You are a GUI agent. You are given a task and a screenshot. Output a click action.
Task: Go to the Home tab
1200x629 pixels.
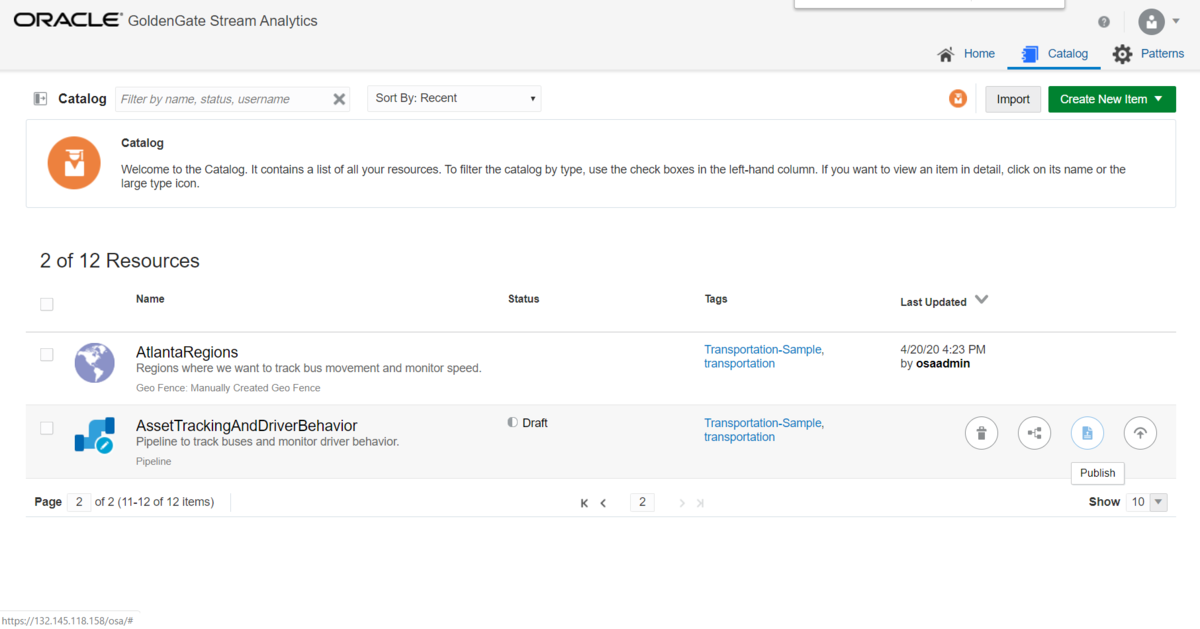(x=966, y=54)
